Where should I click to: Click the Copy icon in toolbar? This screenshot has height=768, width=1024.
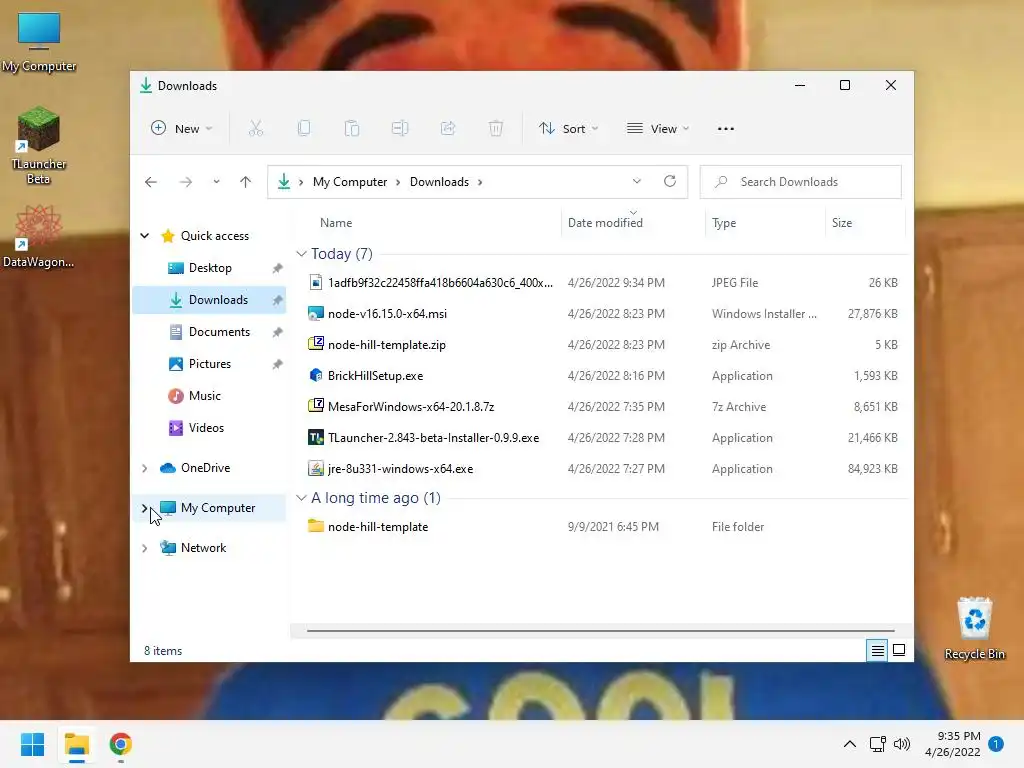(x=304, y=129)
